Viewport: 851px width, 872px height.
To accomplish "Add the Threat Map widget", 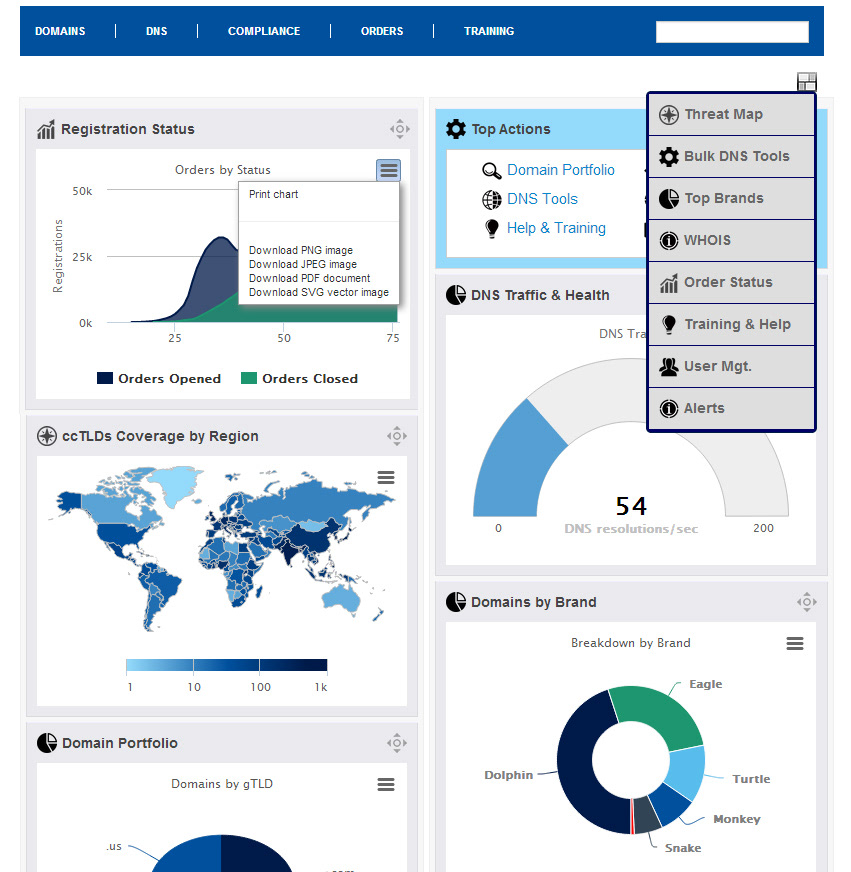I will pyautogui.click(x=731, y=115).
